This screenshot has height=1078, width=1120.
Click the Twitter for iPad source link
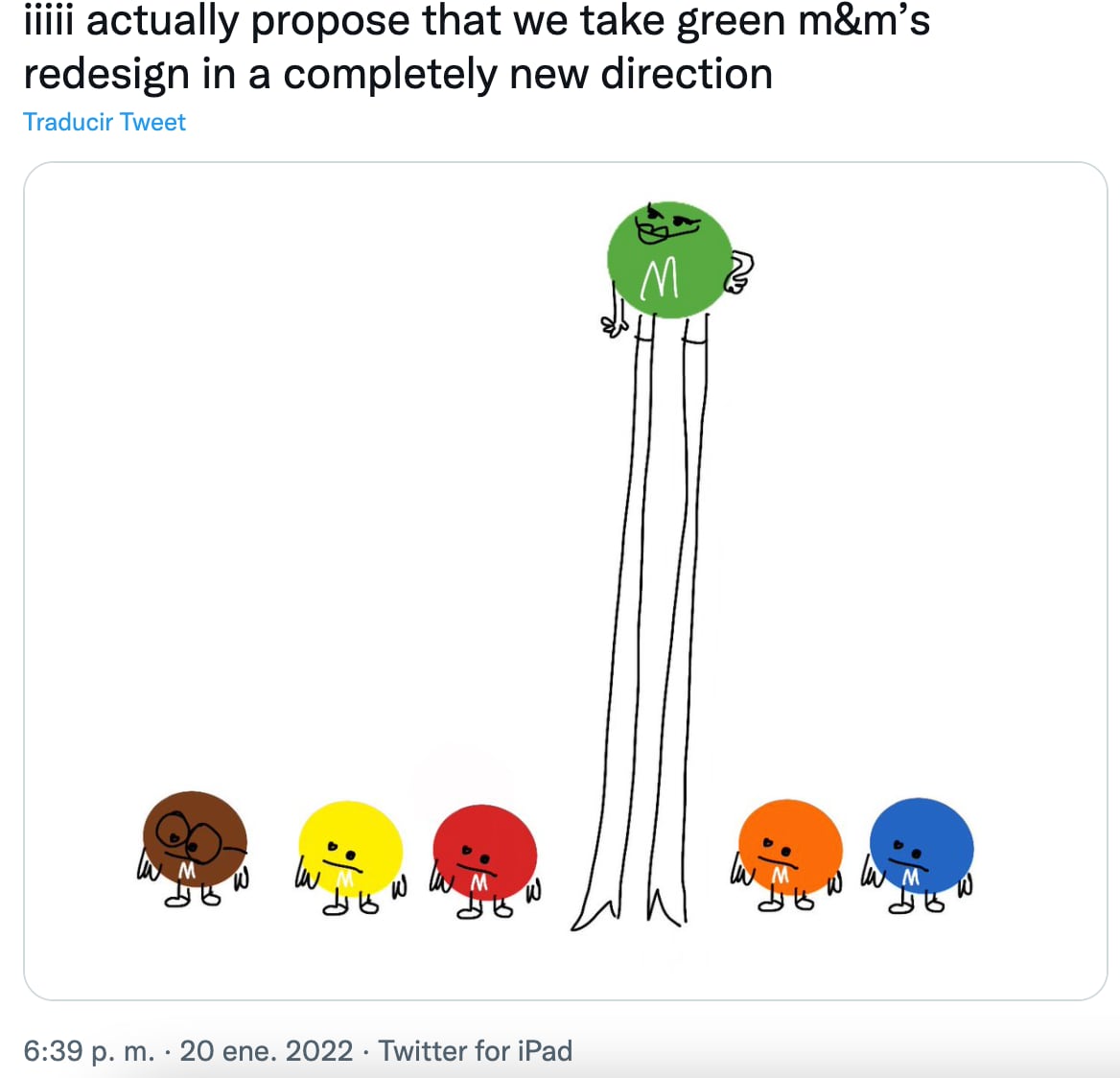pos(476,1050)
